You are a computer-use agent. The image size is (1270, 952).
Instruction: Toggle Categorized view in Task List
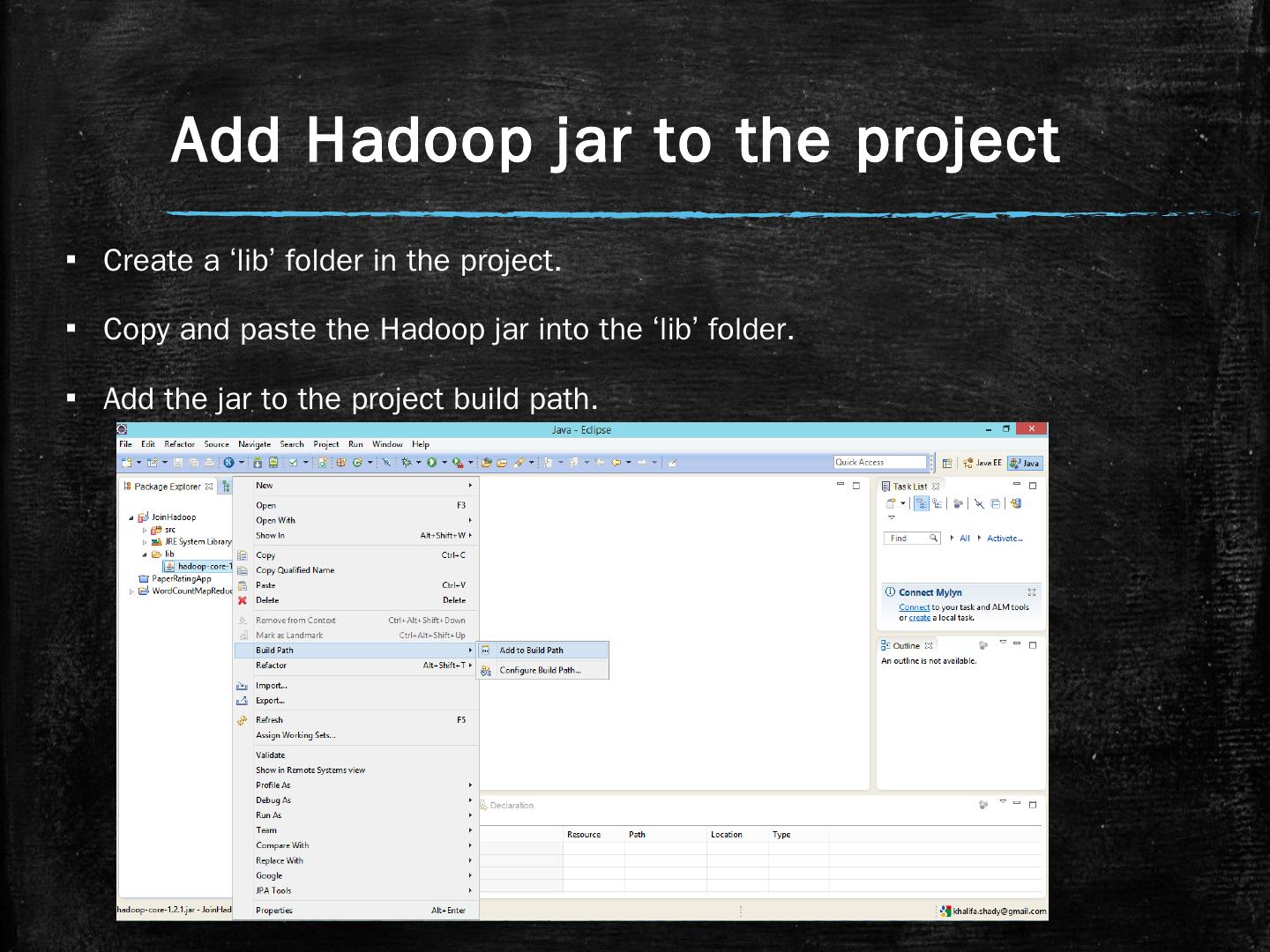point(922,504)
